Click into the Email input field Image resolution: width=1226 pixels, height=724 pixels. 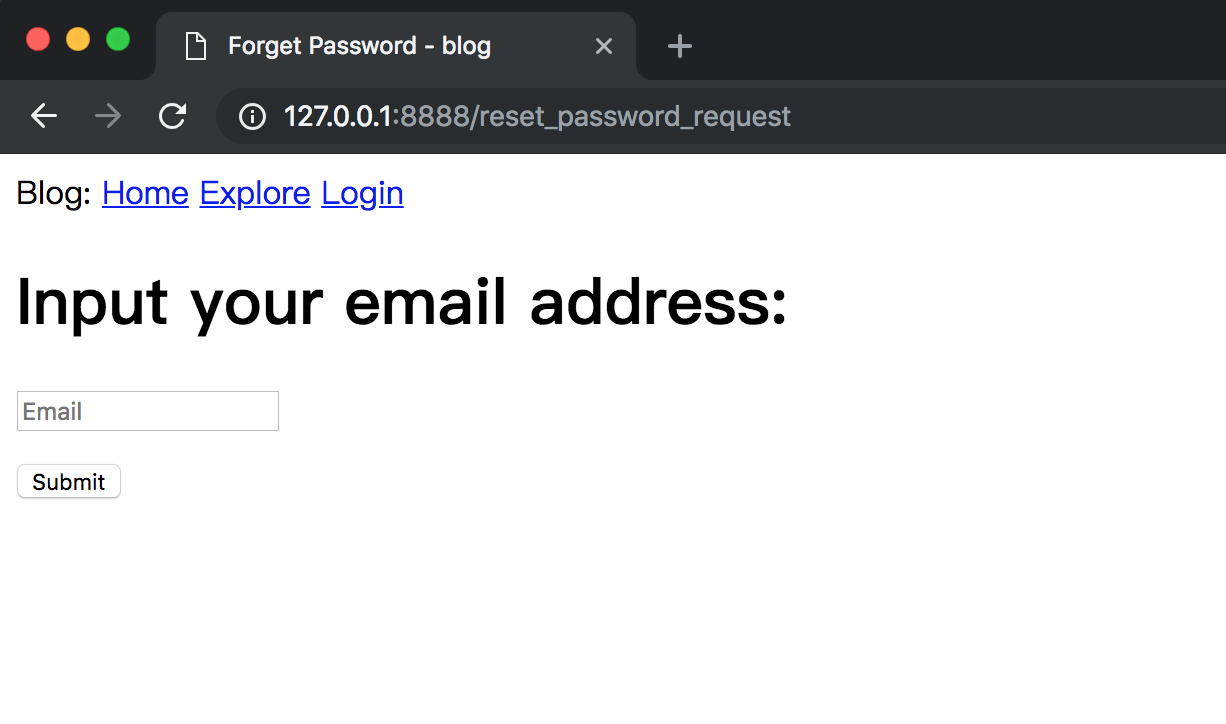click(x=148, y=411)
